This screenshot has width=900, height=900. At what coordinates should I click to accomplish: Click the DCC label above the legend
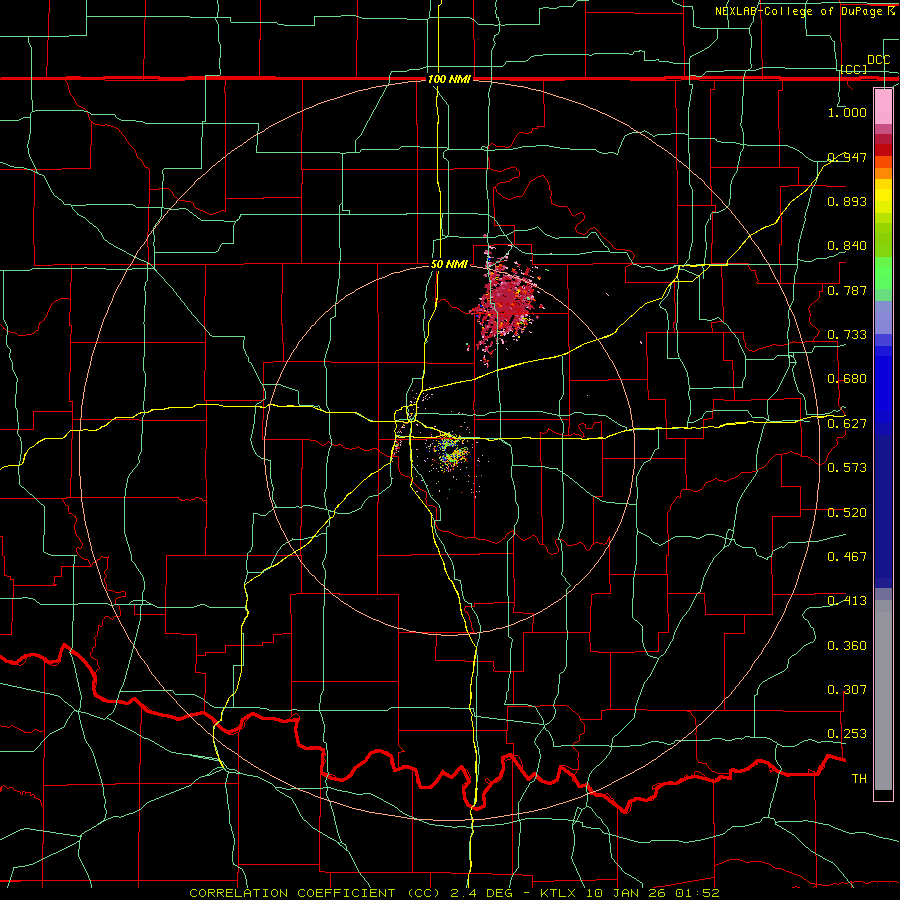pyautogui.click(x=878, y=60)
